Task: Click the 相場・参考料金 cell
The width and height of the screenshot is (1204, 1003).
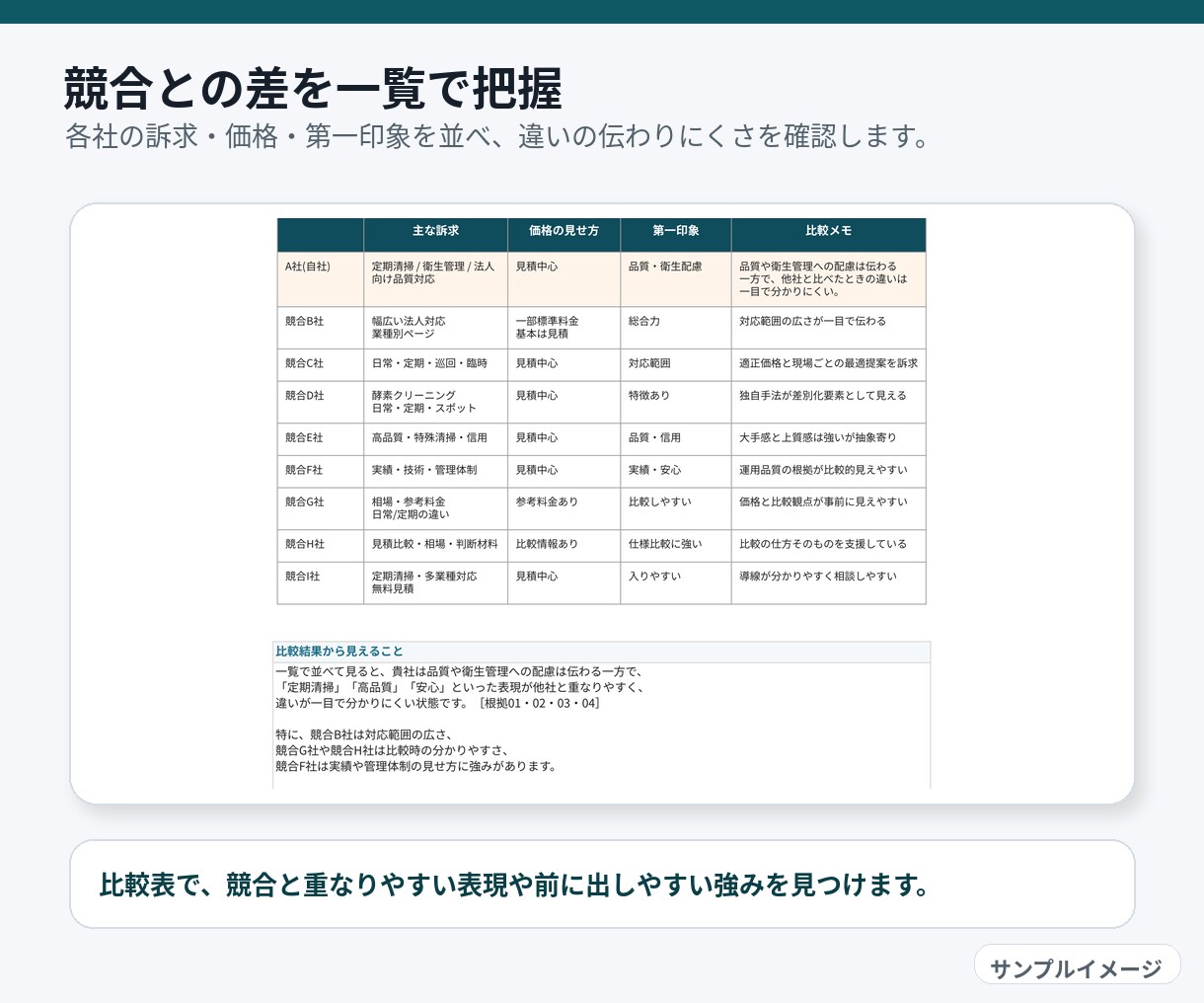Action: tap(435, 509)
